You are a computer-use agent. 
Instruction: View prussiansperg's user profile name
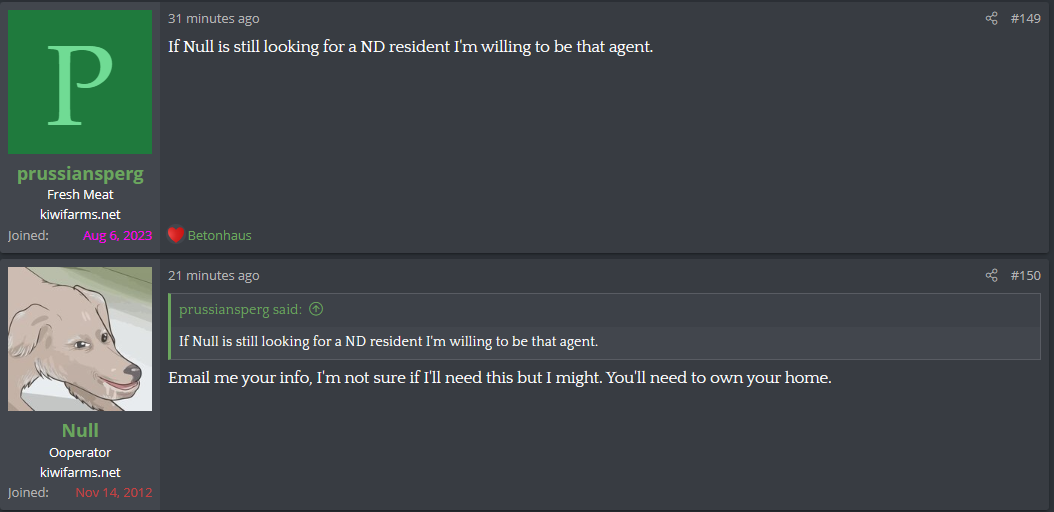click(x=80, y=173)
